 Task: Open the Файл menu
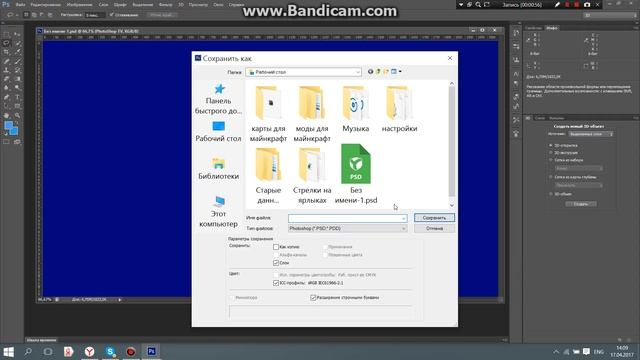coord(20,4)
